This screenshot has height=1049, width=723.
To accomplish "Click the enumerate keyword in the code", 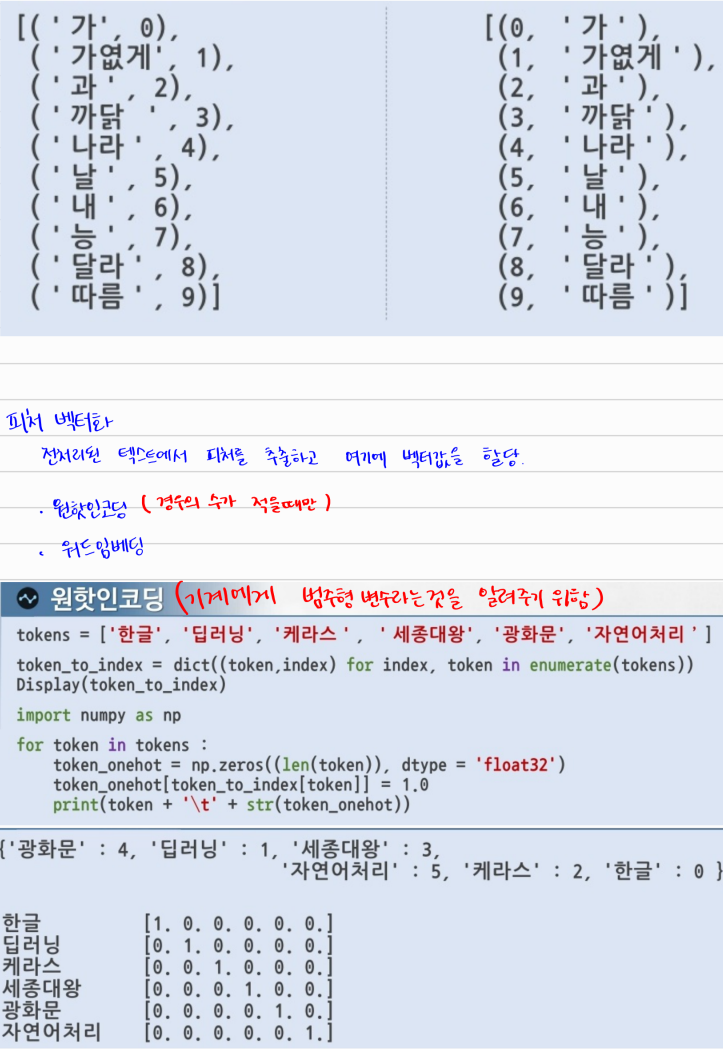I will point(571,665).
